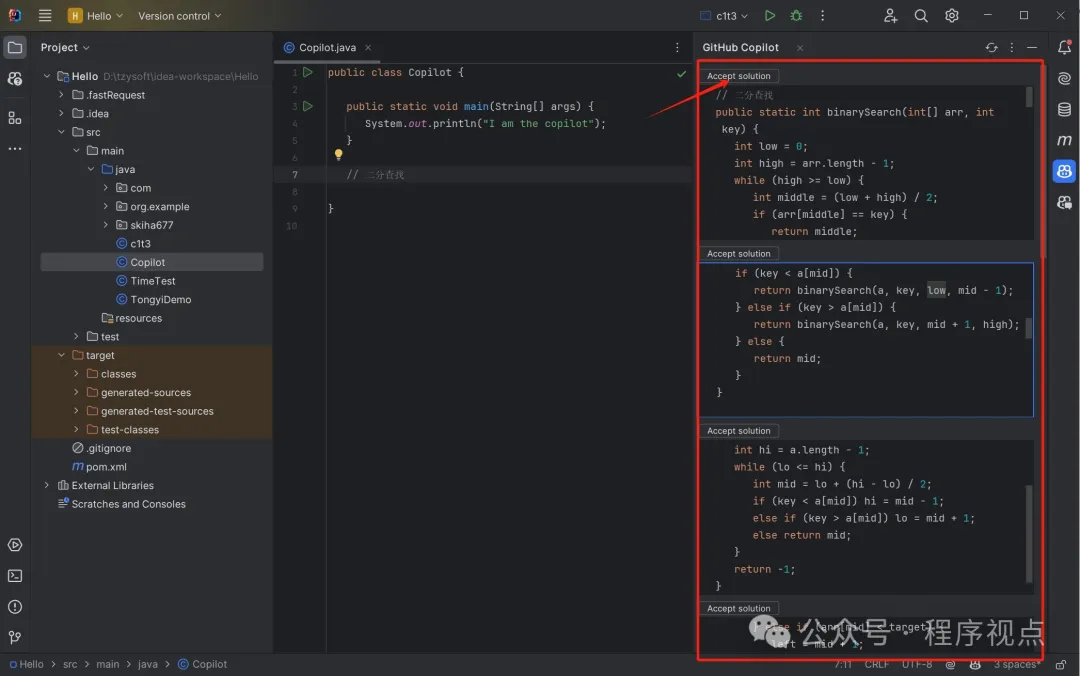Accept the recursive binarySearch solution

(x=738, y=254)
